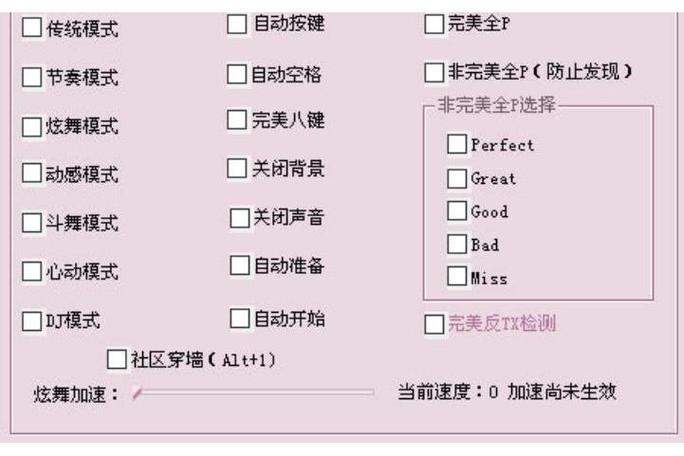Screen dimensions: 684x456
Task: Tick the 节奏模式 option
Action: [33, 76]
